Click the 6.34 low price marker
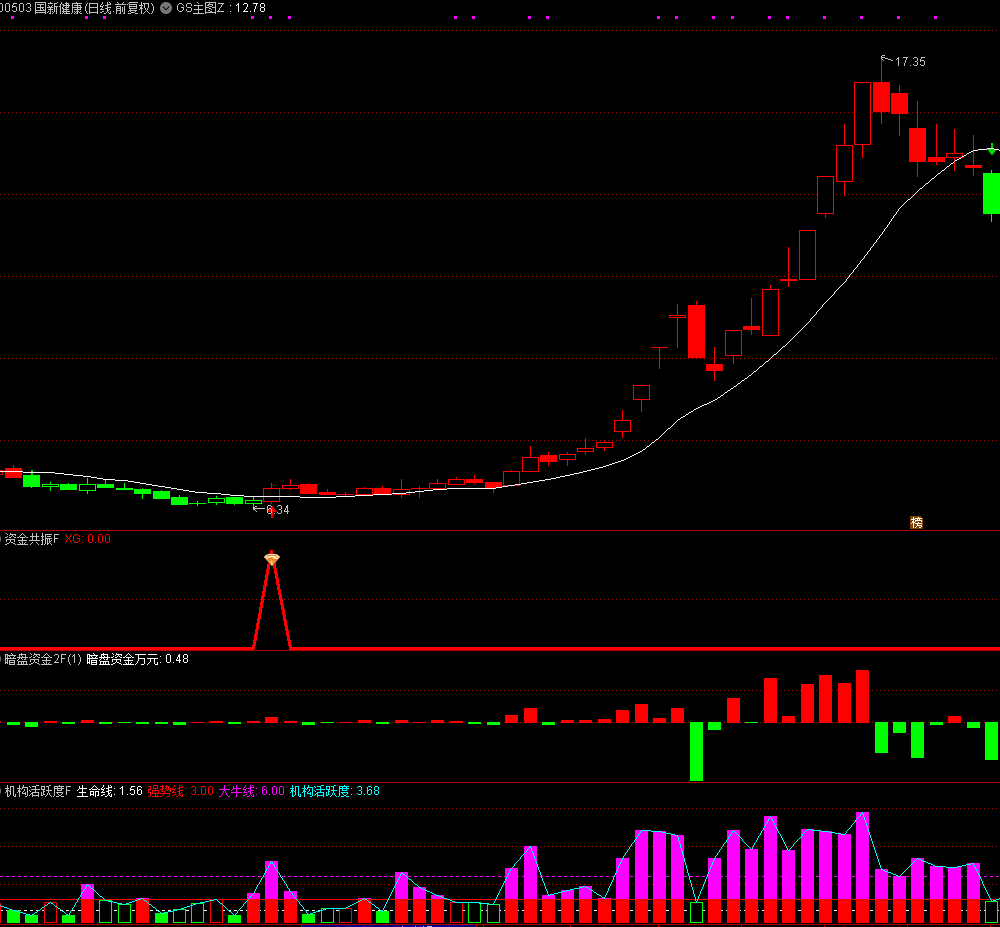Image resolution: width=1000 pixels, height=927 pixels. [276, 510]
